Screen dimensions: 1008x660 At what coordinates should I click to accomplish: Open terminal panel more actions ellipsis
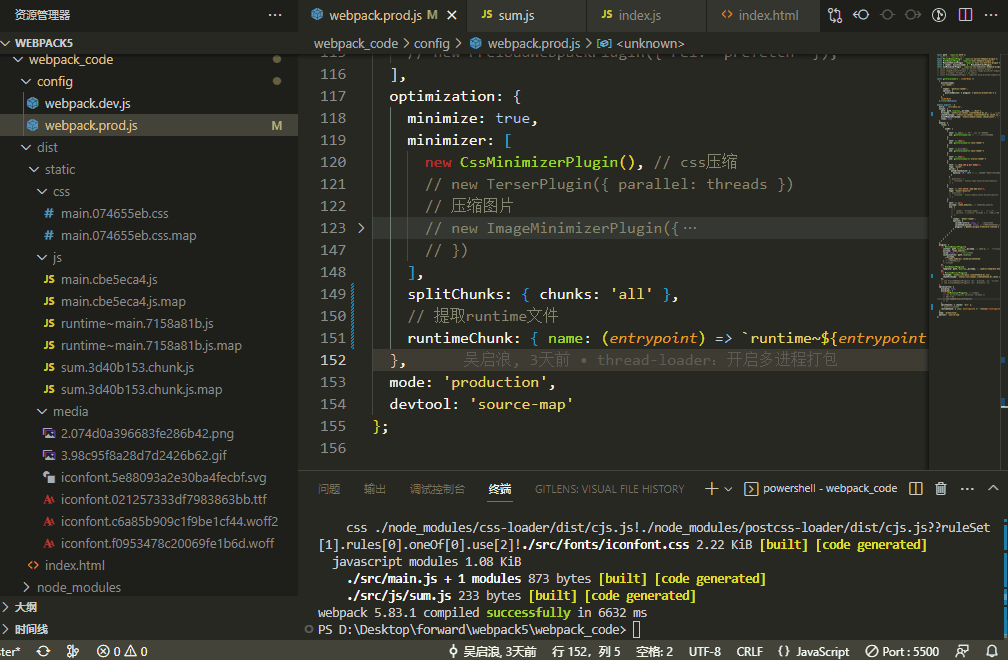click(x=967, y=488)
